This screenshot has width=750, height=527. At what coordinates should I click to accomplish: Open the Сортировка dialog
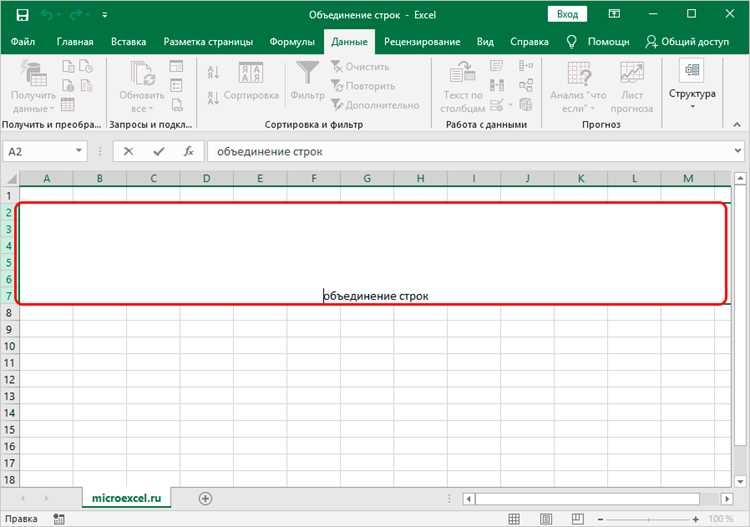pos(251,81)
